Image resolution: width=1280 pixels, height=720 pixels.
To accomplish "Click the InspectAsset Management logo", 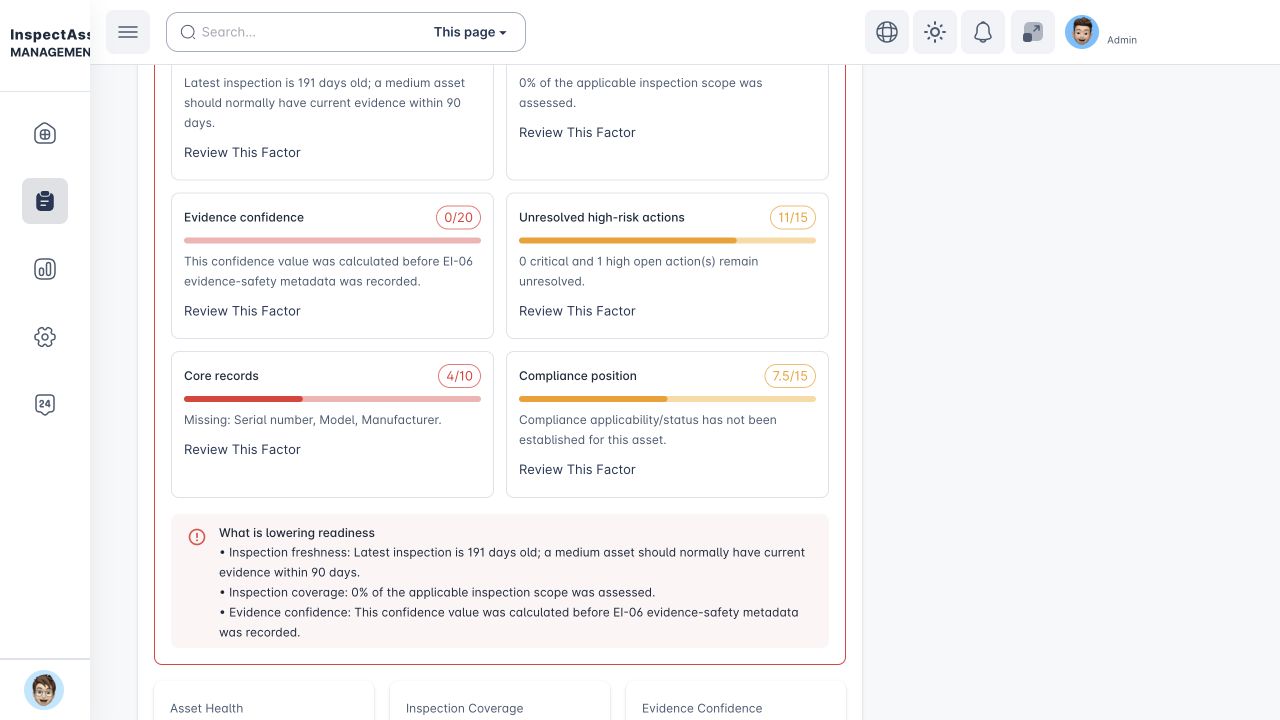I will coord(50,43).
